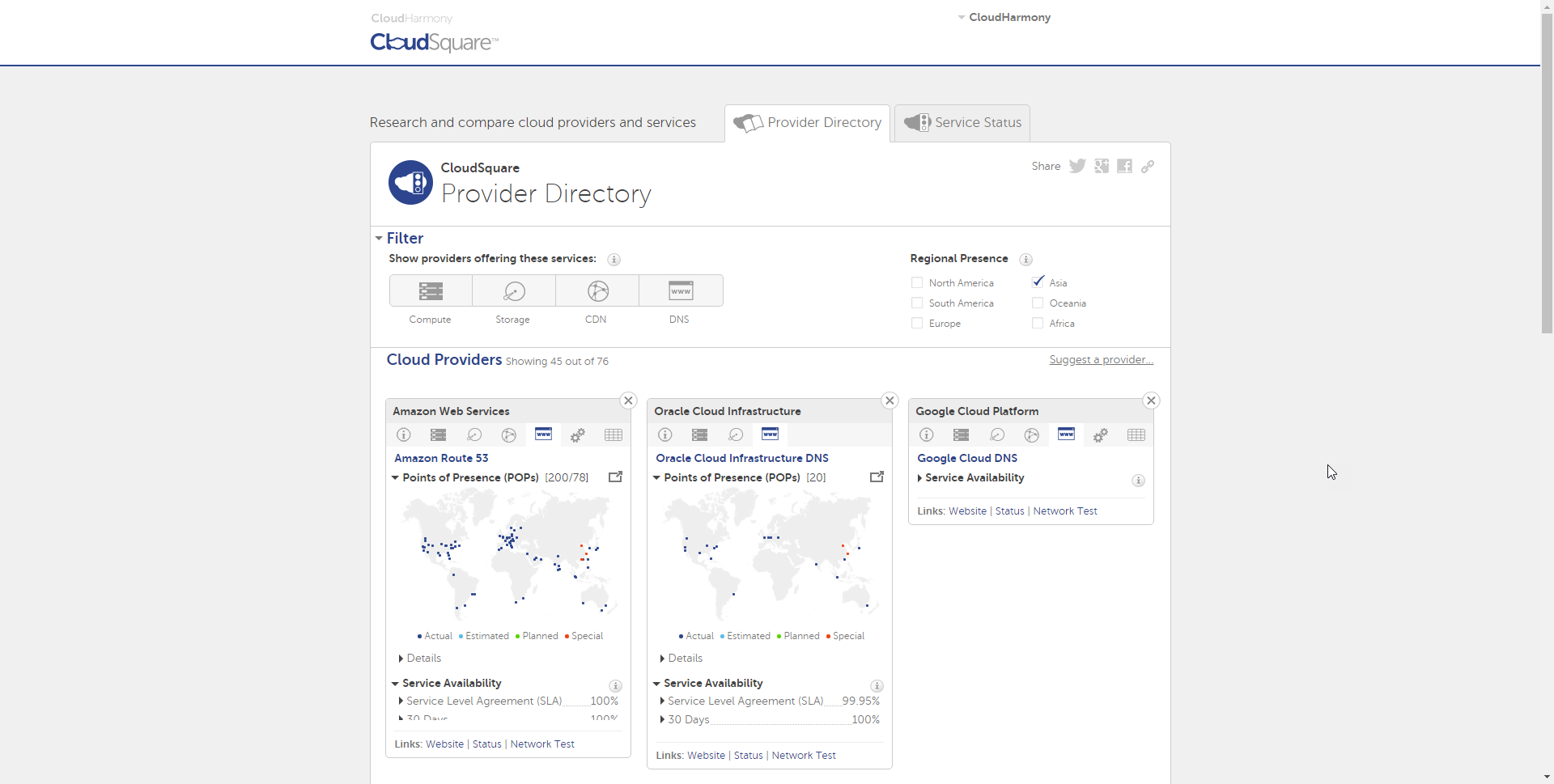This screenshot has width=1554, height=784.
Task: Open the CloudHarmony dropdown menu
Action: click(1004, 17)
